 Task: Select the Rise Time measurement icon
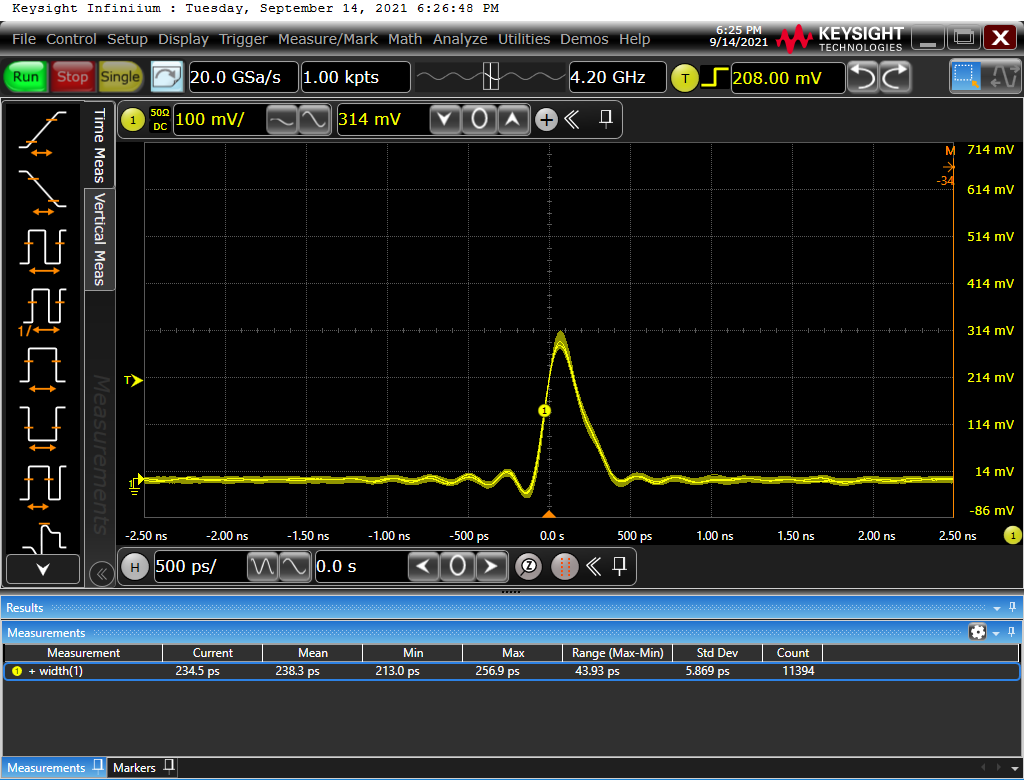42,131
